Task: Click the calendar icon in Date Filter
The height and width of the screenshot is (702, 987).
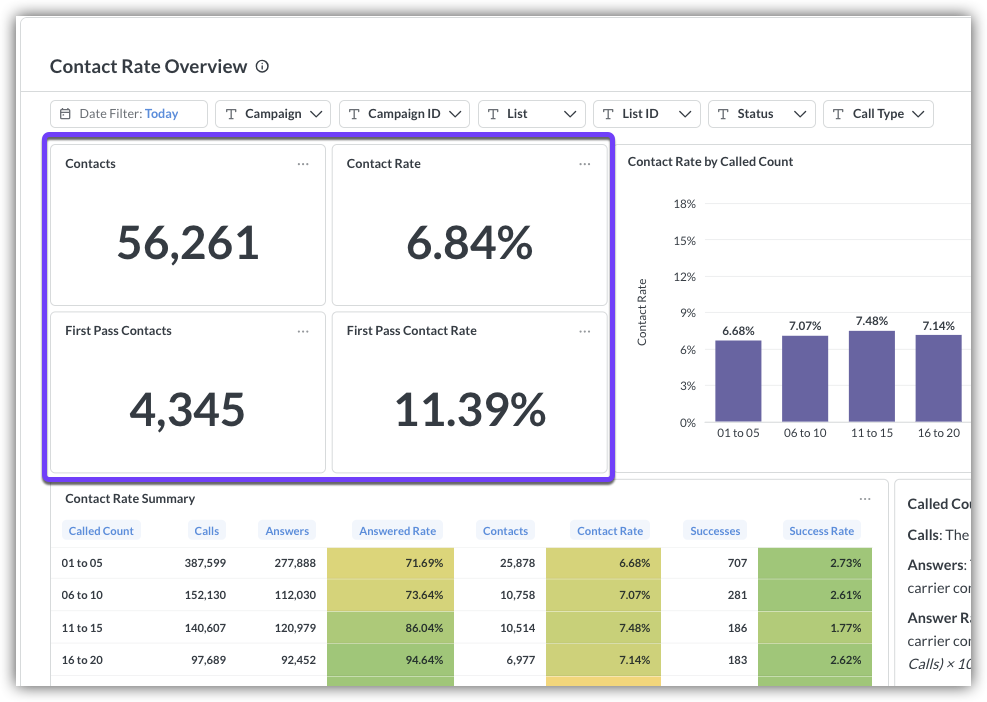Action: coord(66,114)
